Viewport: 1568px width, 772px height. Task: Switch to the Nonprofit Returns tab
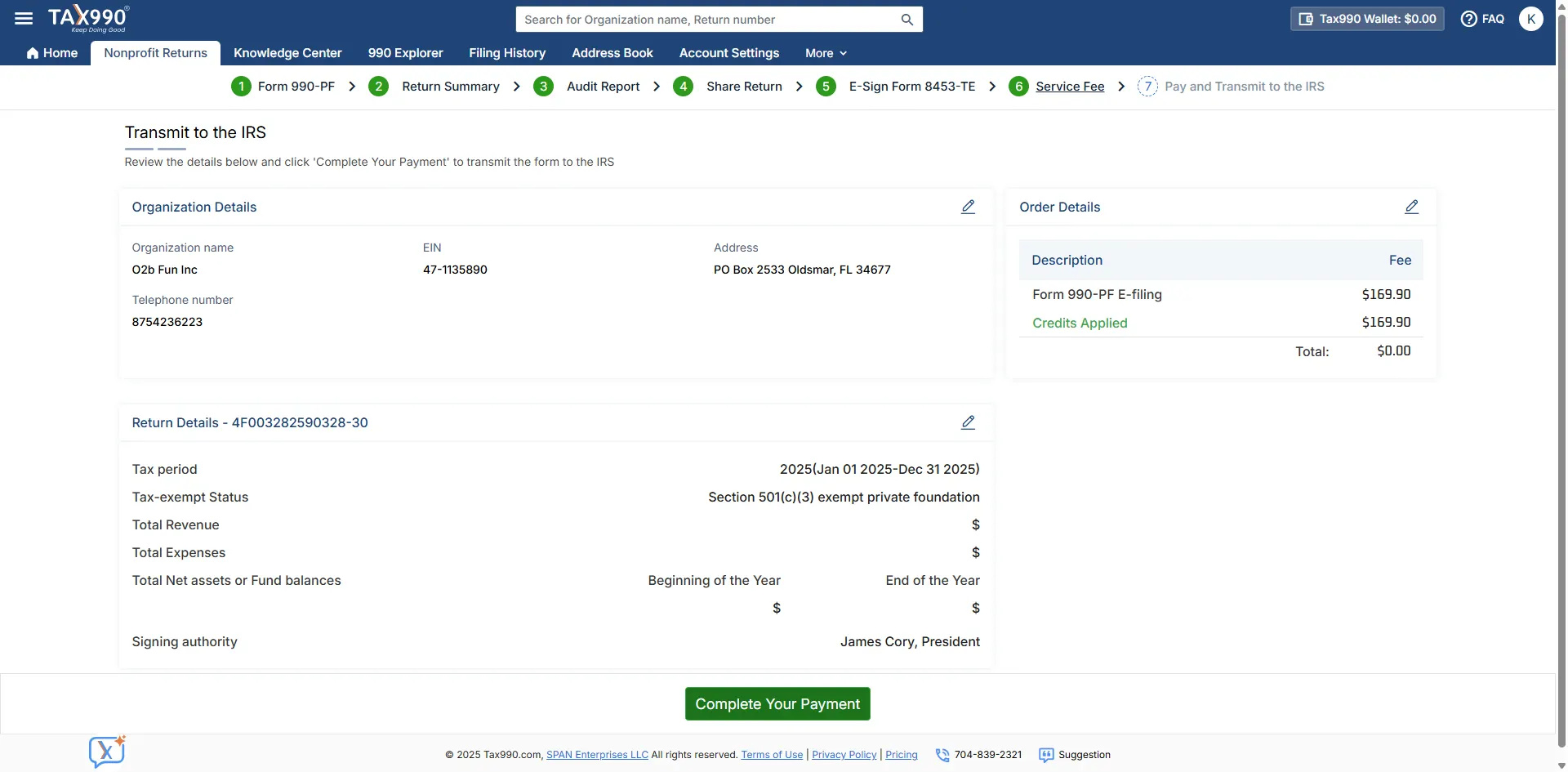tap(155, 53)
